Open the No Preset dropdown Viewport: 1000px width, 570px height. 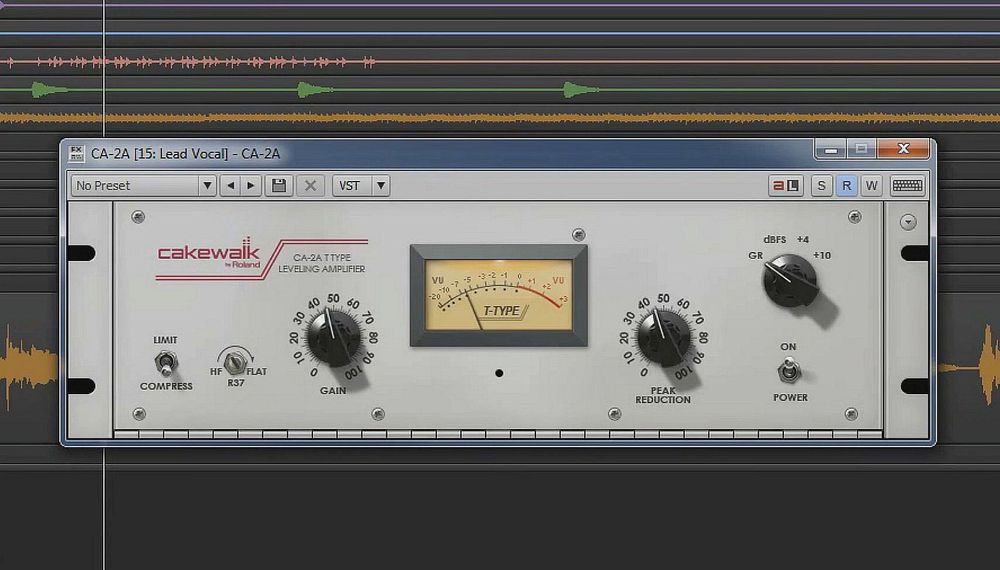[143, 186]
